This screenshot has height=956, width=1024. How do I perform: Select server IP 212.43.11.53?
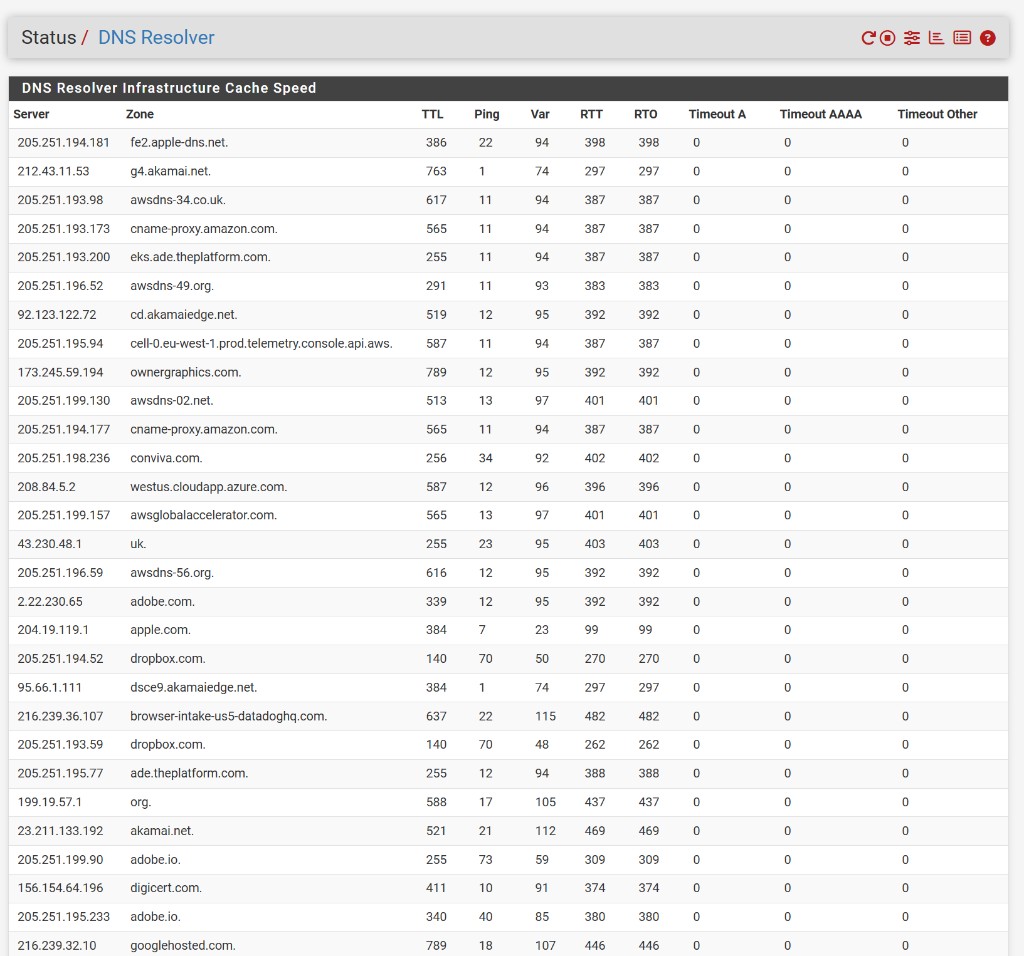point(53,171)
